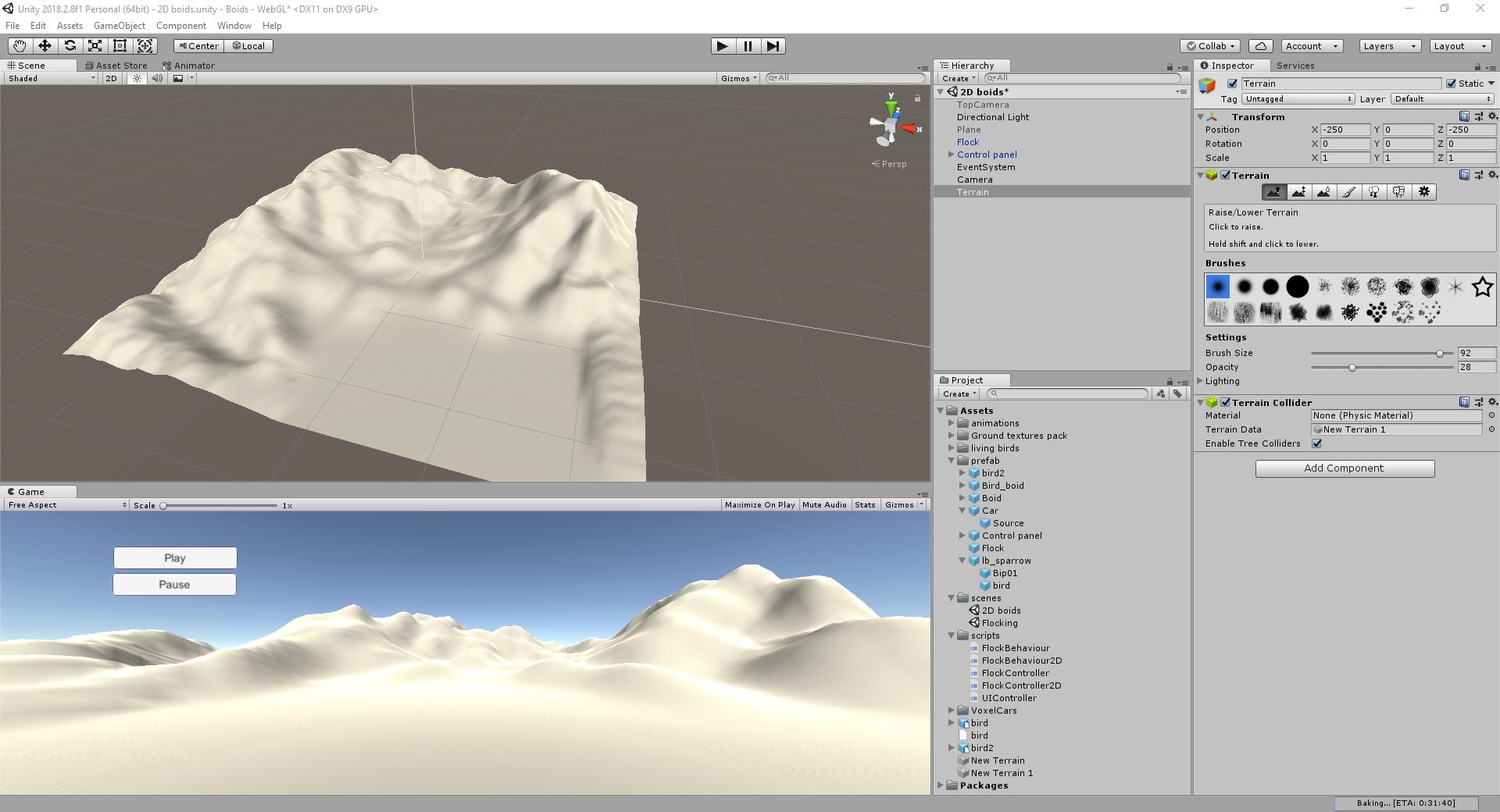Open the Account dropdown
This screenshot has height=812, width=1500.
click(x=1312, y=46)
